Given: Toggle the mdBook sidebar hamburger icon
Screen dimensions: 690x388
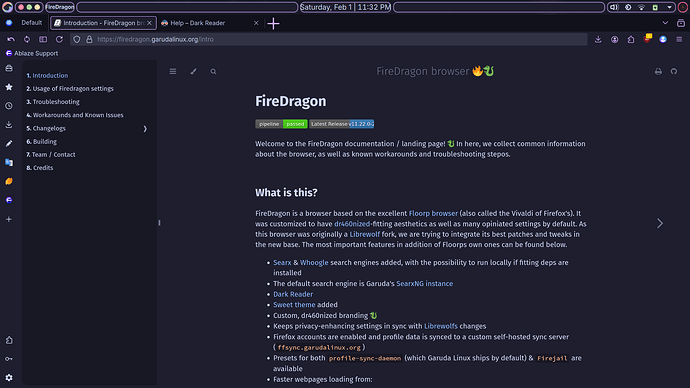Looking at the screenshot, I should [173, 71].
